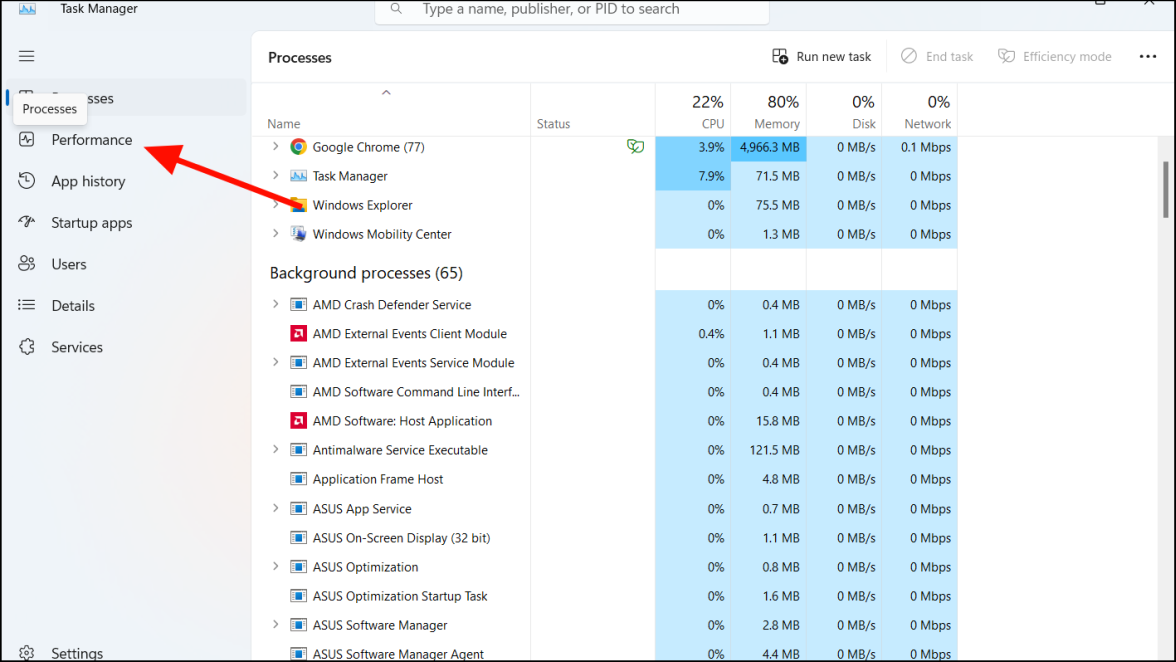Image resolution: width=1176 pixels, height=662 pixels.
Task: Sort processes by the Memory column
Action: 768,112
